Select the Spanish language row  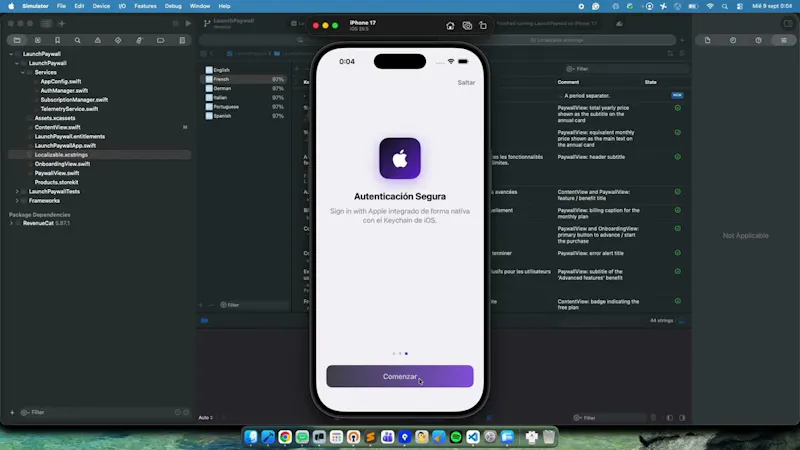click(245, 116)
